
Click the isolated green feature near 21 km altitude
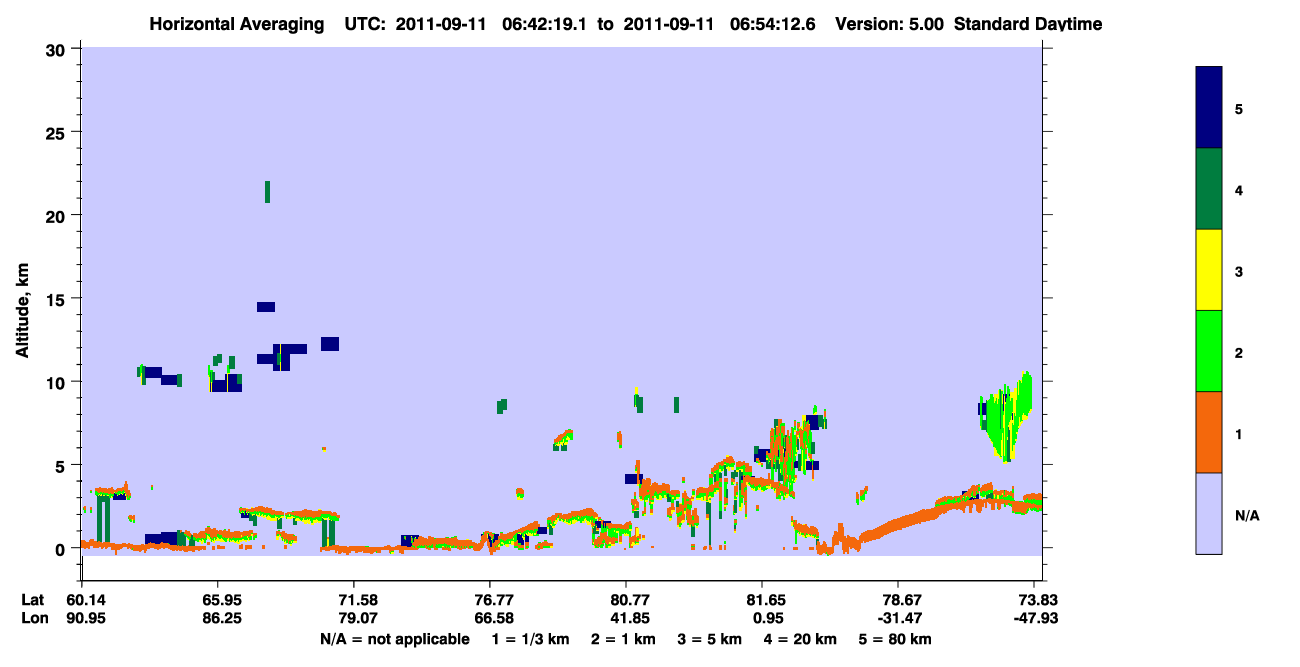click(x=267, y=192)
